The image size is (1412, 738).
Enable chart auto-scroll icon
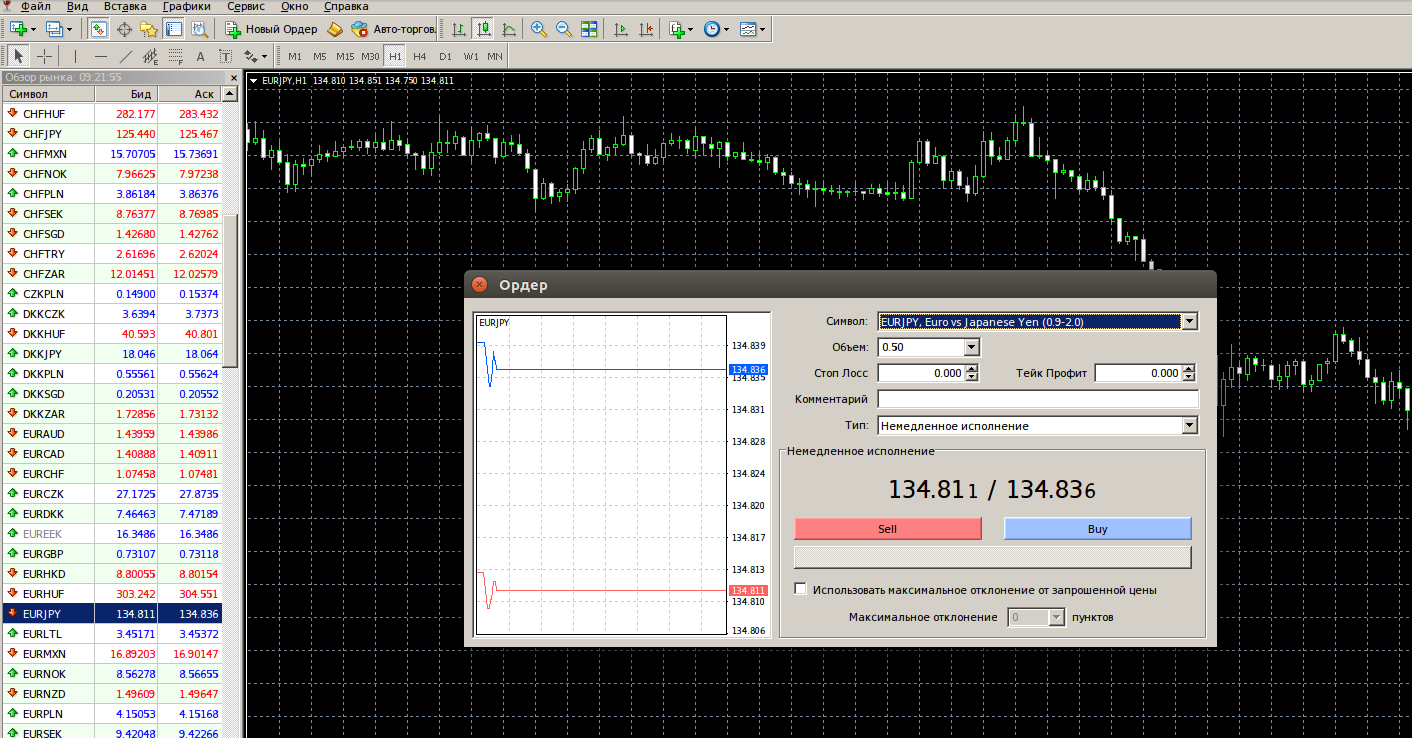click(620, 29)
